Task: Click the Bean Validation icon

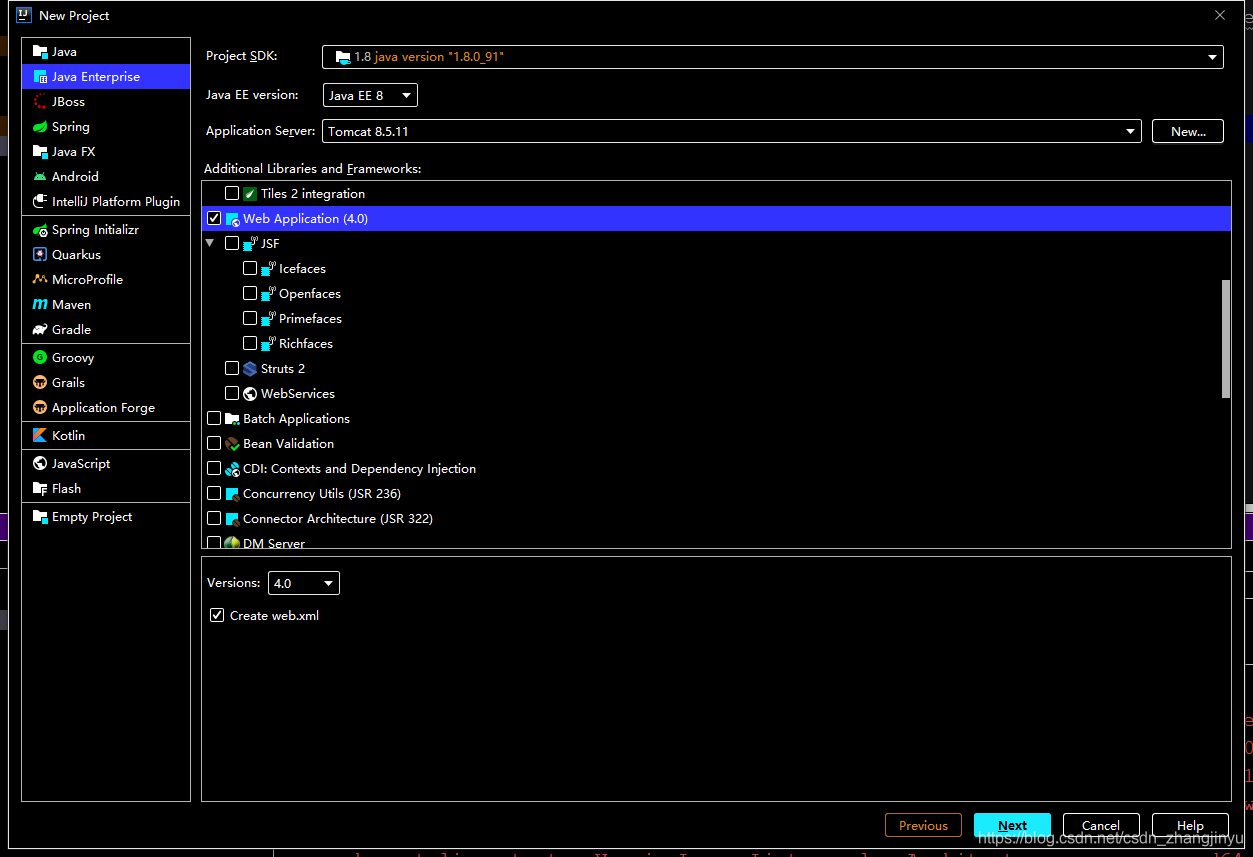Action: tap(232, 444)
